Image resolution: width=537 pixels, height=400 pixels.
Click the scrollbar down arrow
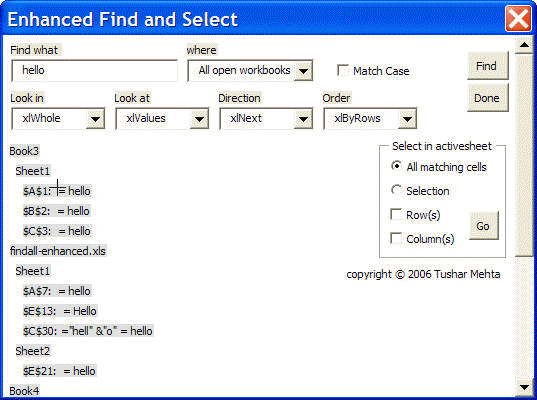tap(524, 388)
